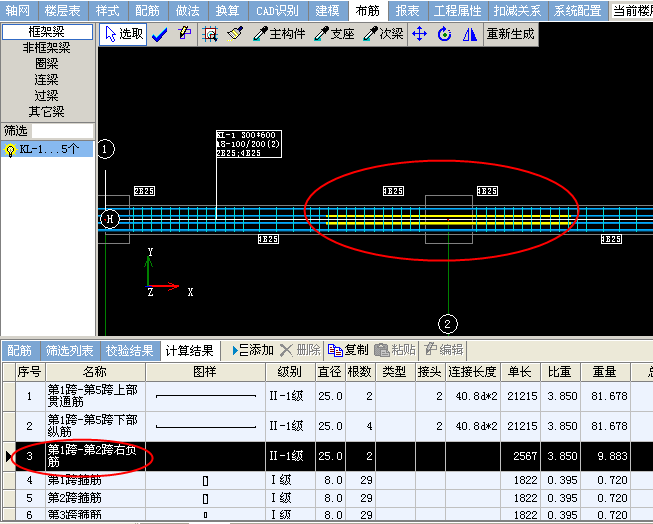653x524 pixels.
Task: Click the 添加 add row button
Action: (x=253, y=350)
